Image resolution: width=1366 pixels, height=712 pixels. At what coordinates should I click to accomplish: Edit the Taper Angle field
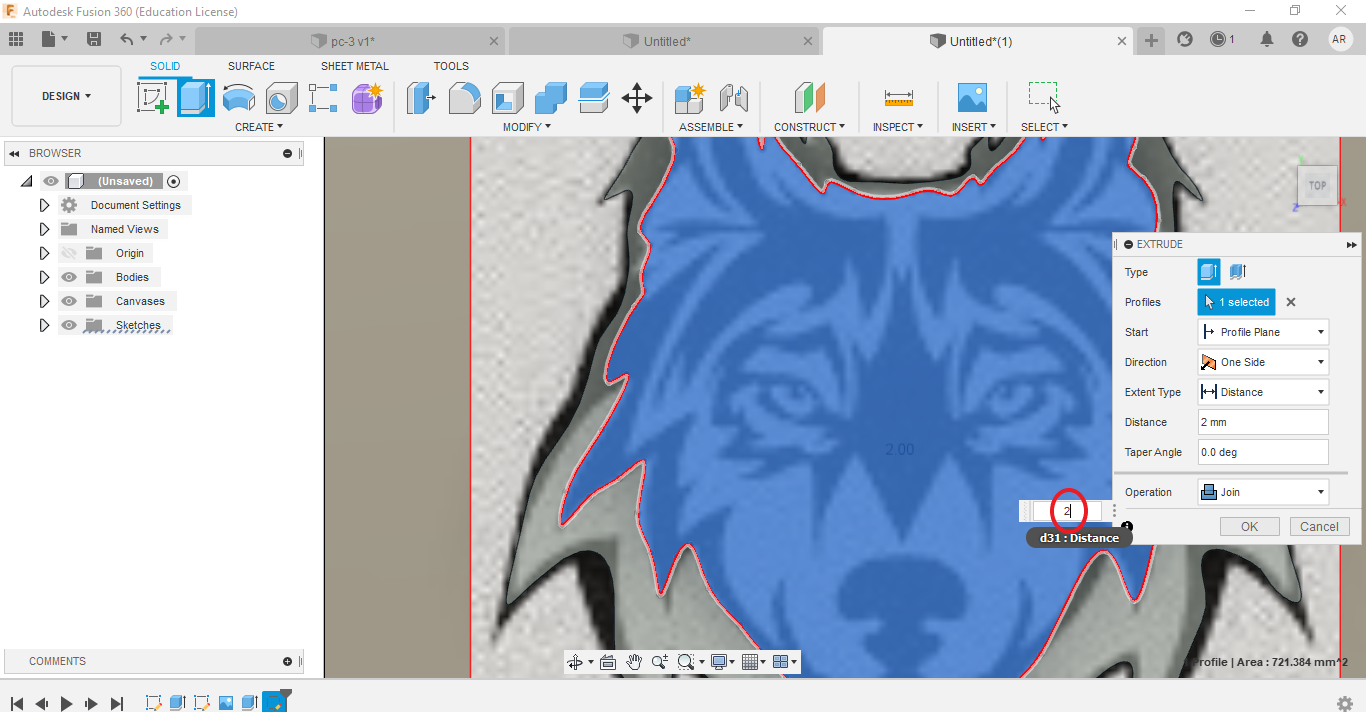pyautogui.click(x=1263, y=452)
